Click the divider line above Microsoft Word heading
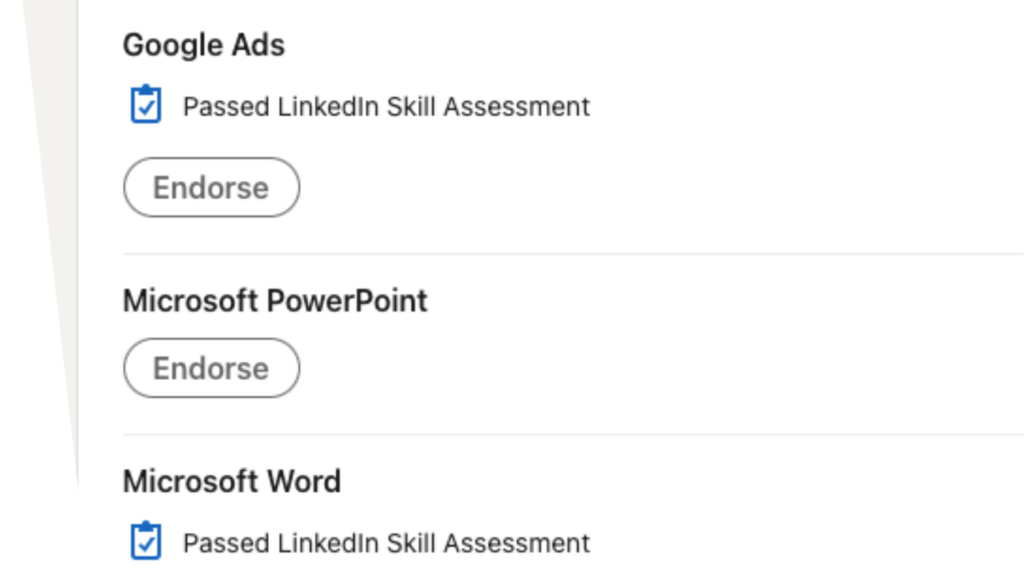The width and height of the screenshot is (1024, 576). point(573,434)
